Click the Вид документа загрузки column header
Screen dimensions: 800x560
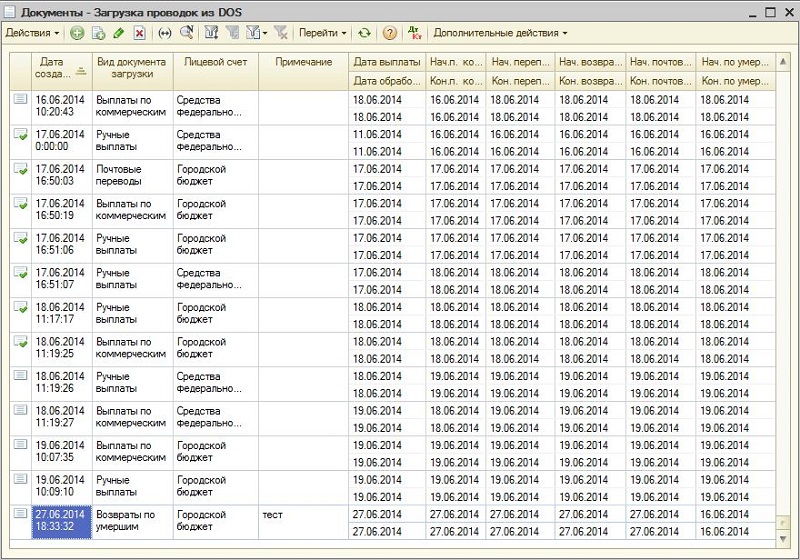coord(132,68)
